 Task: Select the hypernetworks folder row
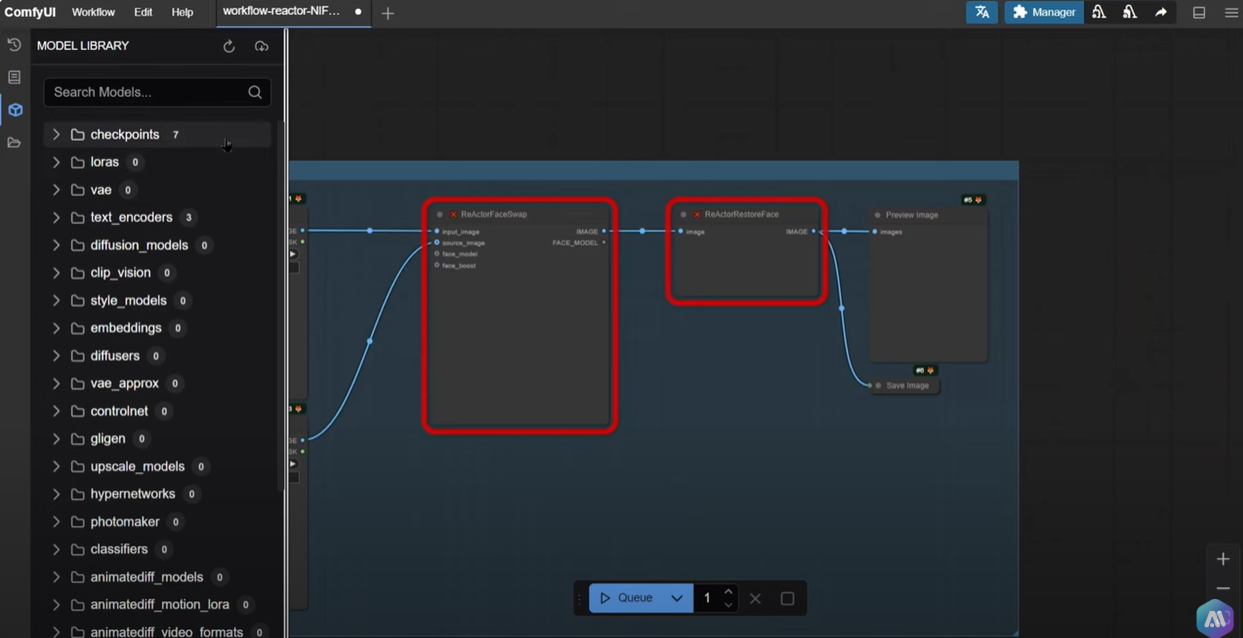pos(157,494)
